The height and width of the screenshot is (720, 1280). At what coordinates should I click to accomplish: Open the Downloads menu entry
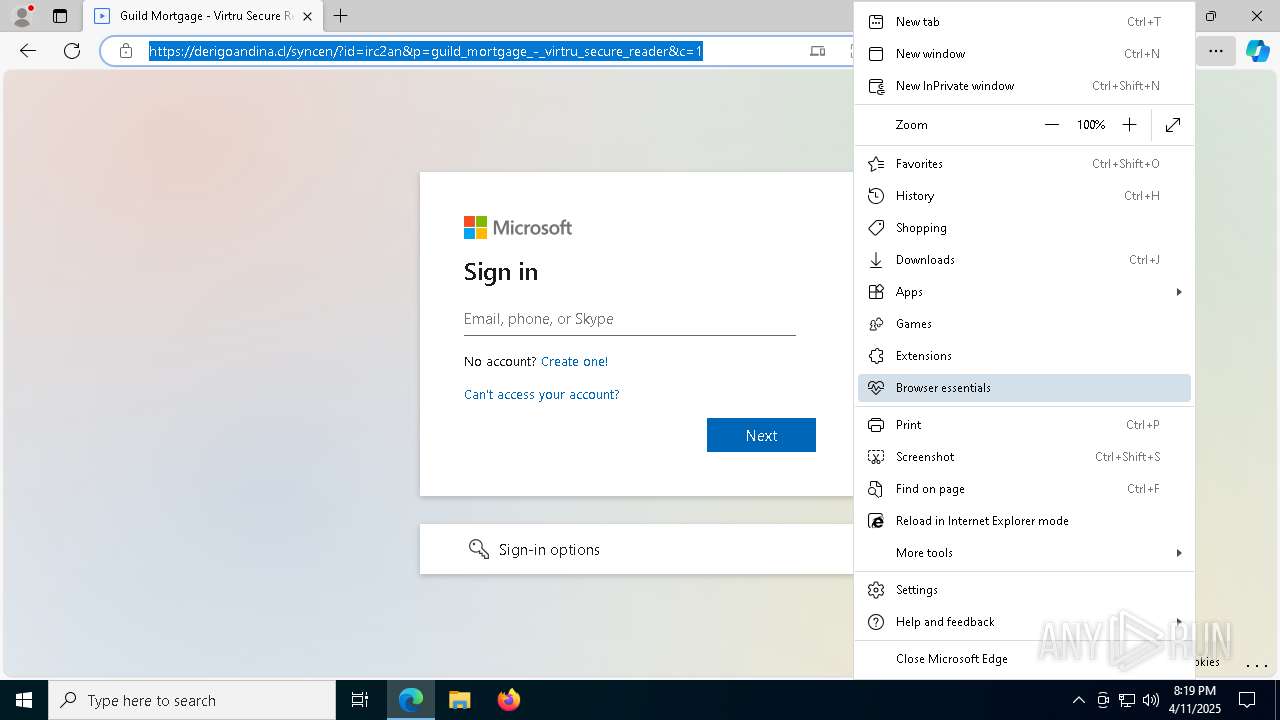[1024, 260]
